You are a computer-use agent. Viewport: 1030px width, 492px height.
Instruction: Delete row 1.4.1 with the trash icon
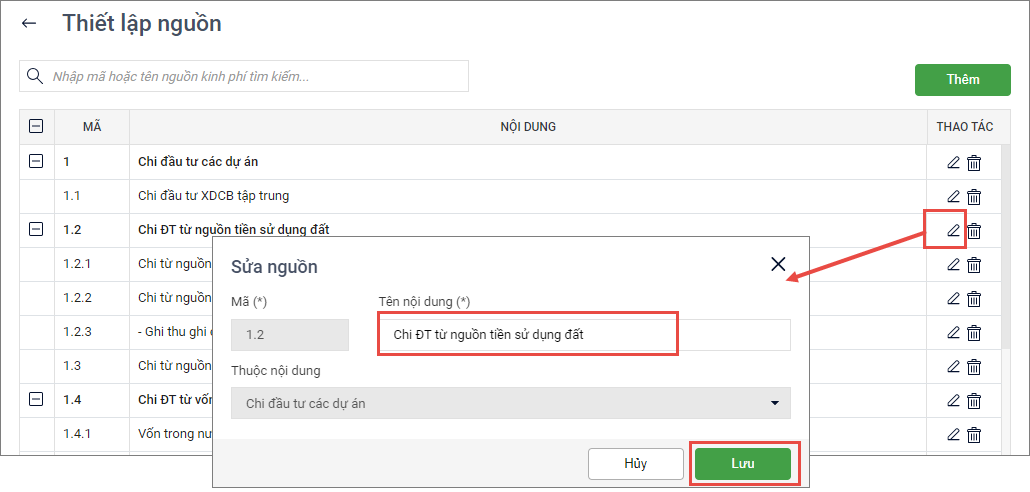(974, 434)
